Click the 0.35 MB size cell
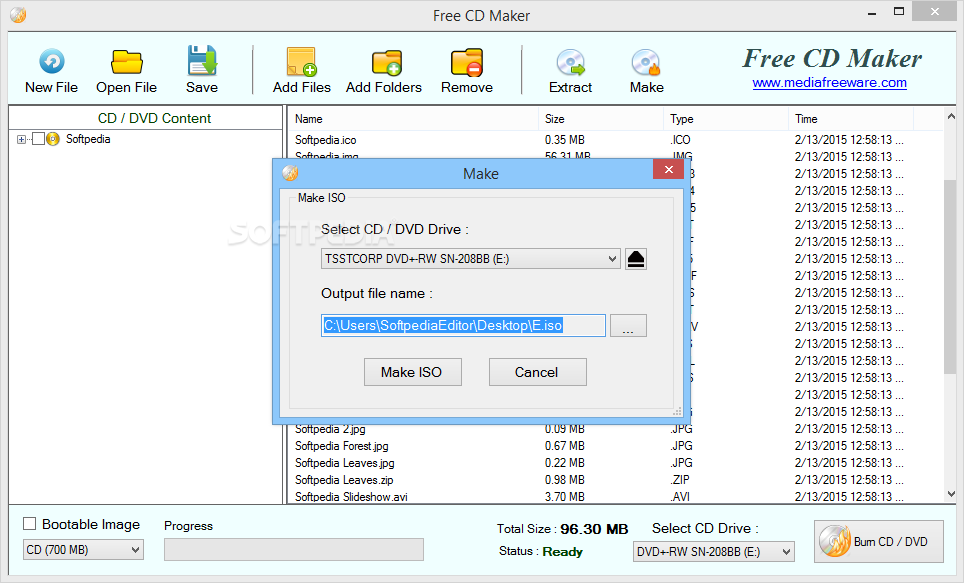This screenshot has width=964, height=583. pyautogui.click(x=564, y=140)
